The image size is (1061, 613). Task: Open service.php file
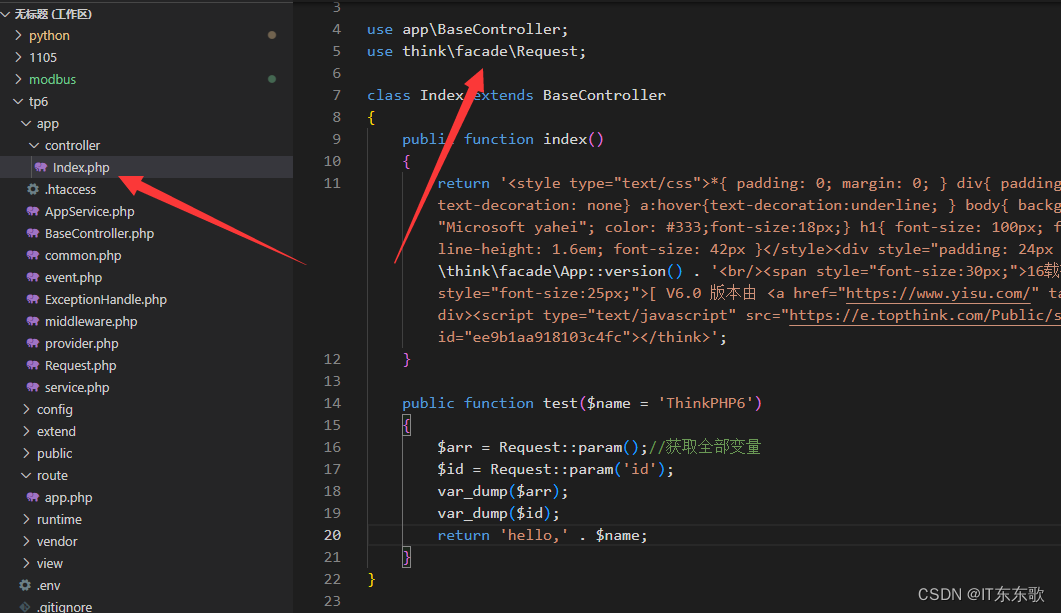pyautogui.click(x=76, y=388)
